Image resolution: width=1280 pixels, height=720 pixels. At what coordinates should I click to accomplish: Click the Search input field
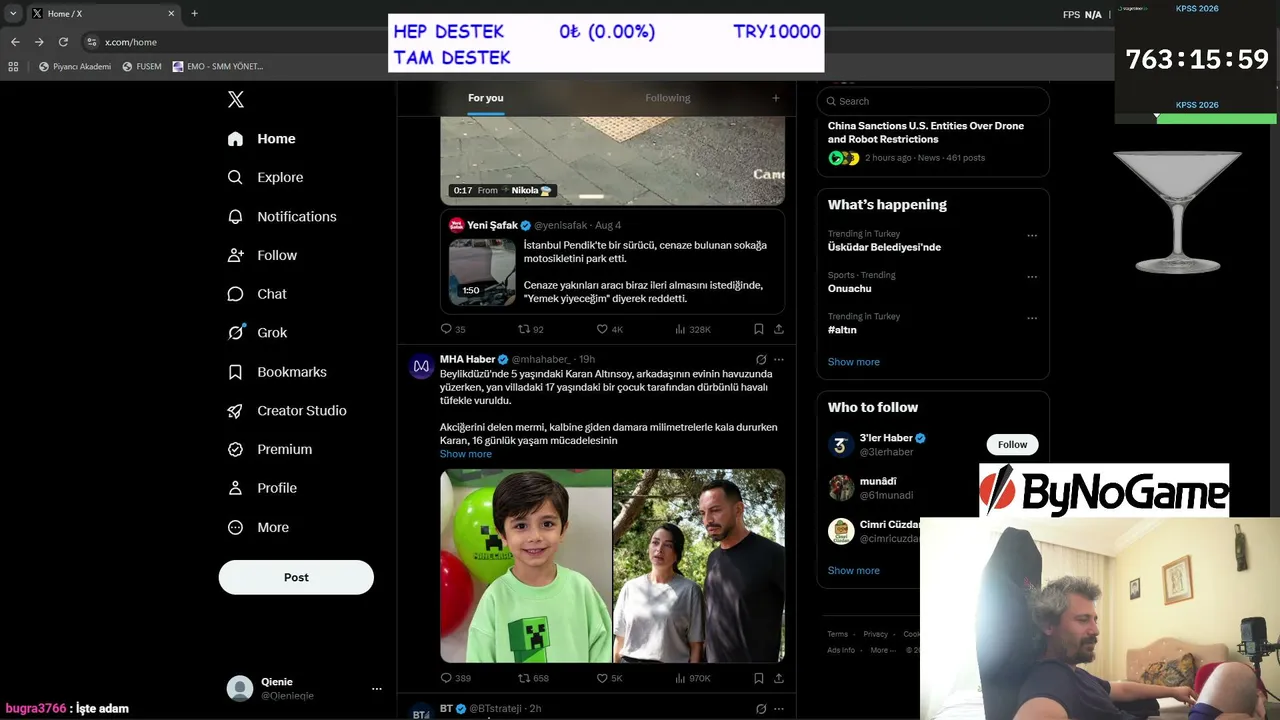(933, 101)
